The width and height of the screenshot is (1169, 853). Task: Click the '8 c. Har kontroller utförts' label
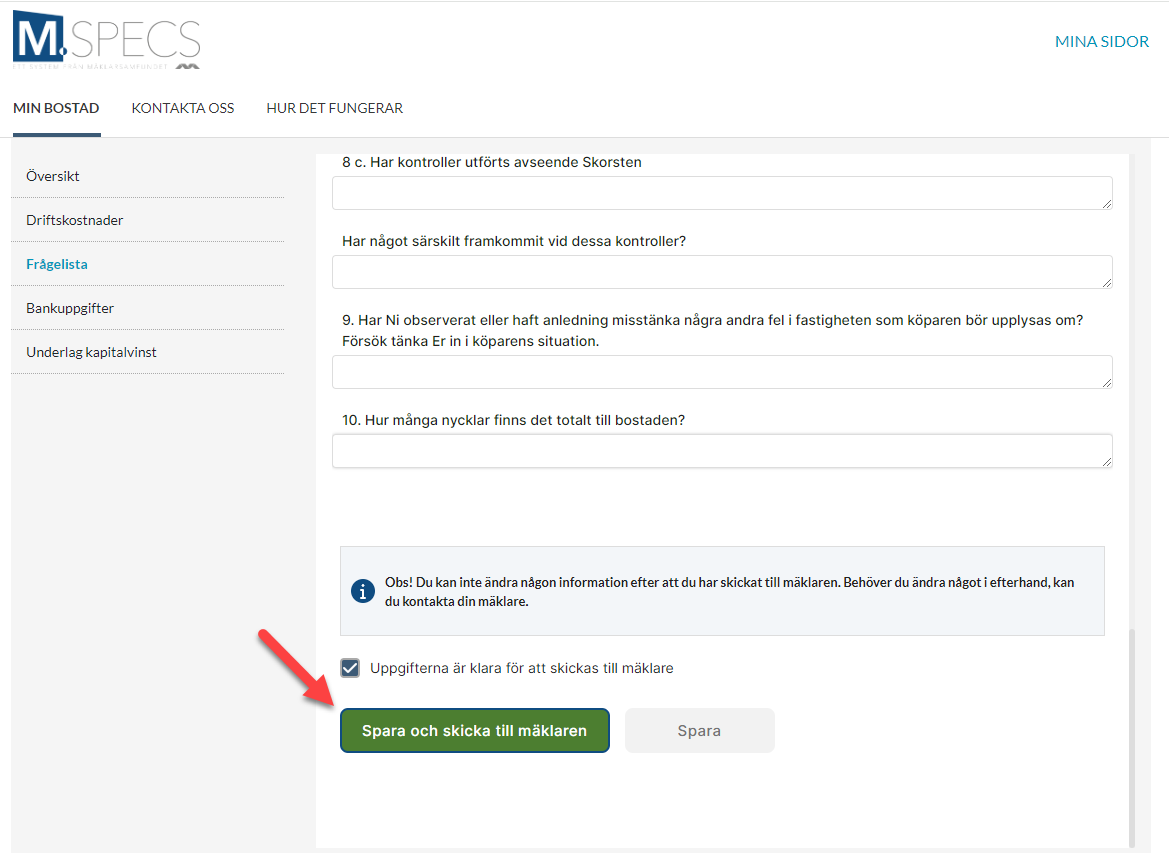[491, 162]
